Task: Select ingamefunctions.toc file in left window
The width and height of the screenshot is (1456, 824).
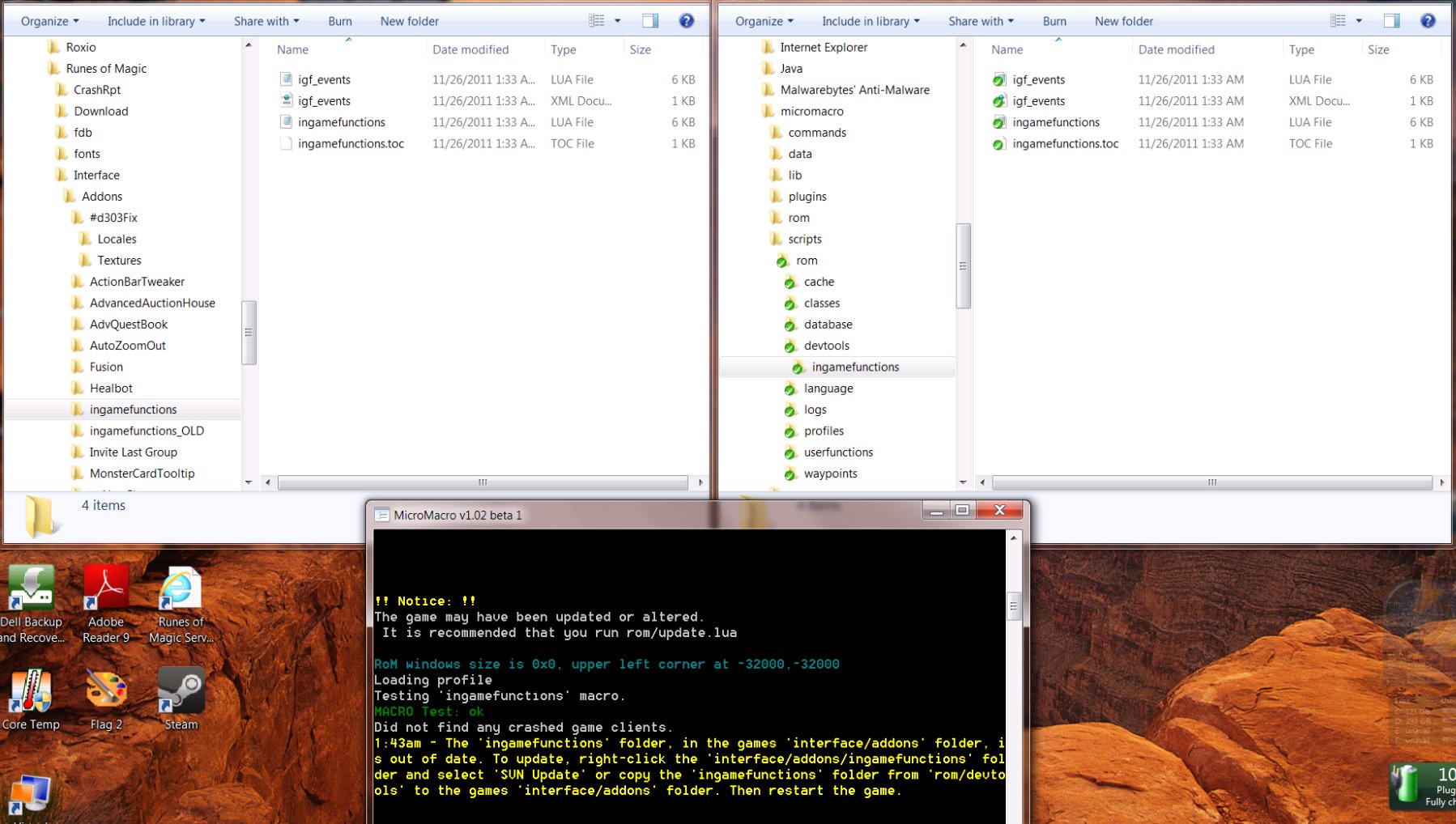Action: click(x=351, y=143)
